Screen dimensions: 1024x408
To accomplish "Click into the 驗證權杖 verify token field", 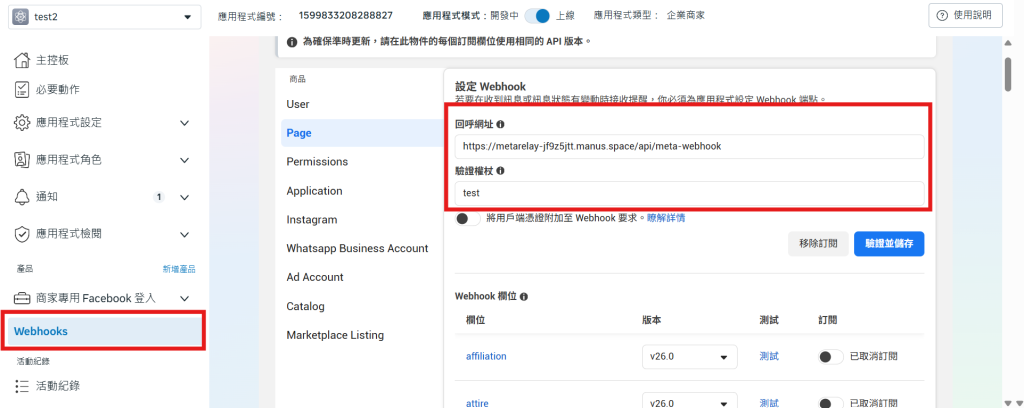I will pyautogui.click(x=690, y=193).
